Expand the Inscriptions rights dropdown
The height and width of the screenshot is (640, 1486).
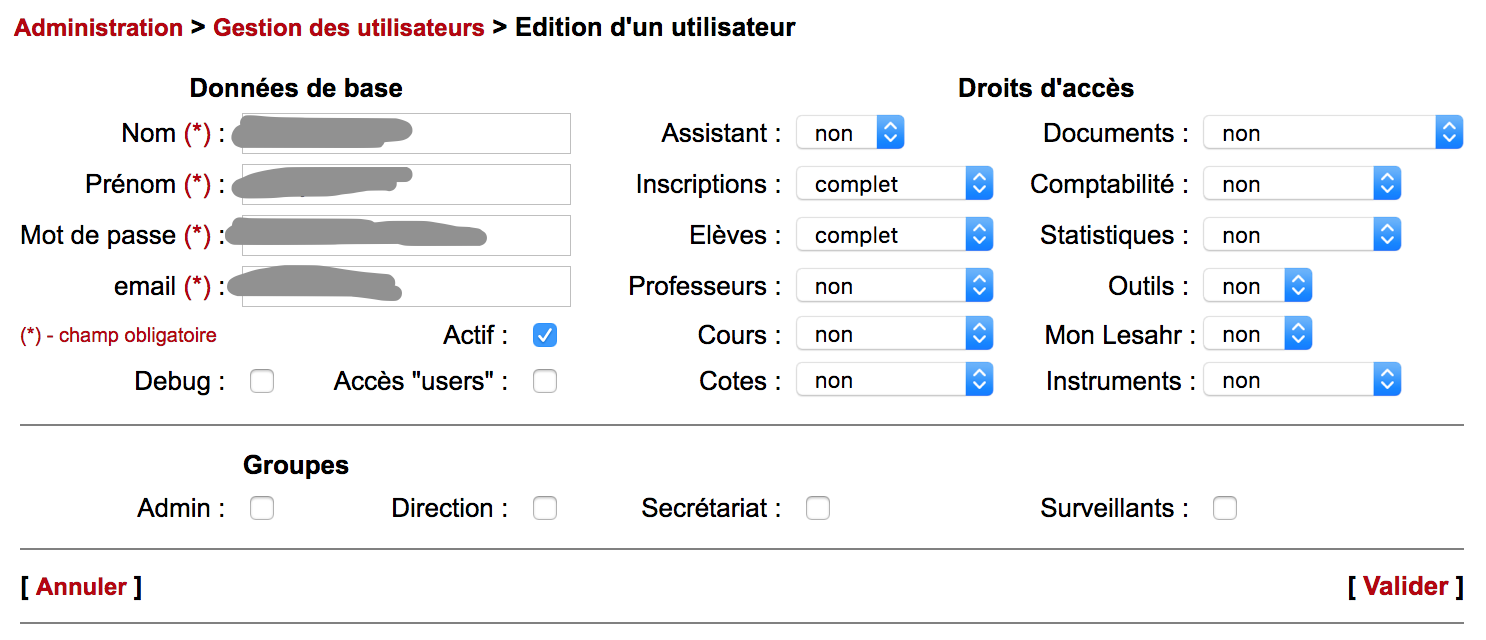tap(894, 184)
